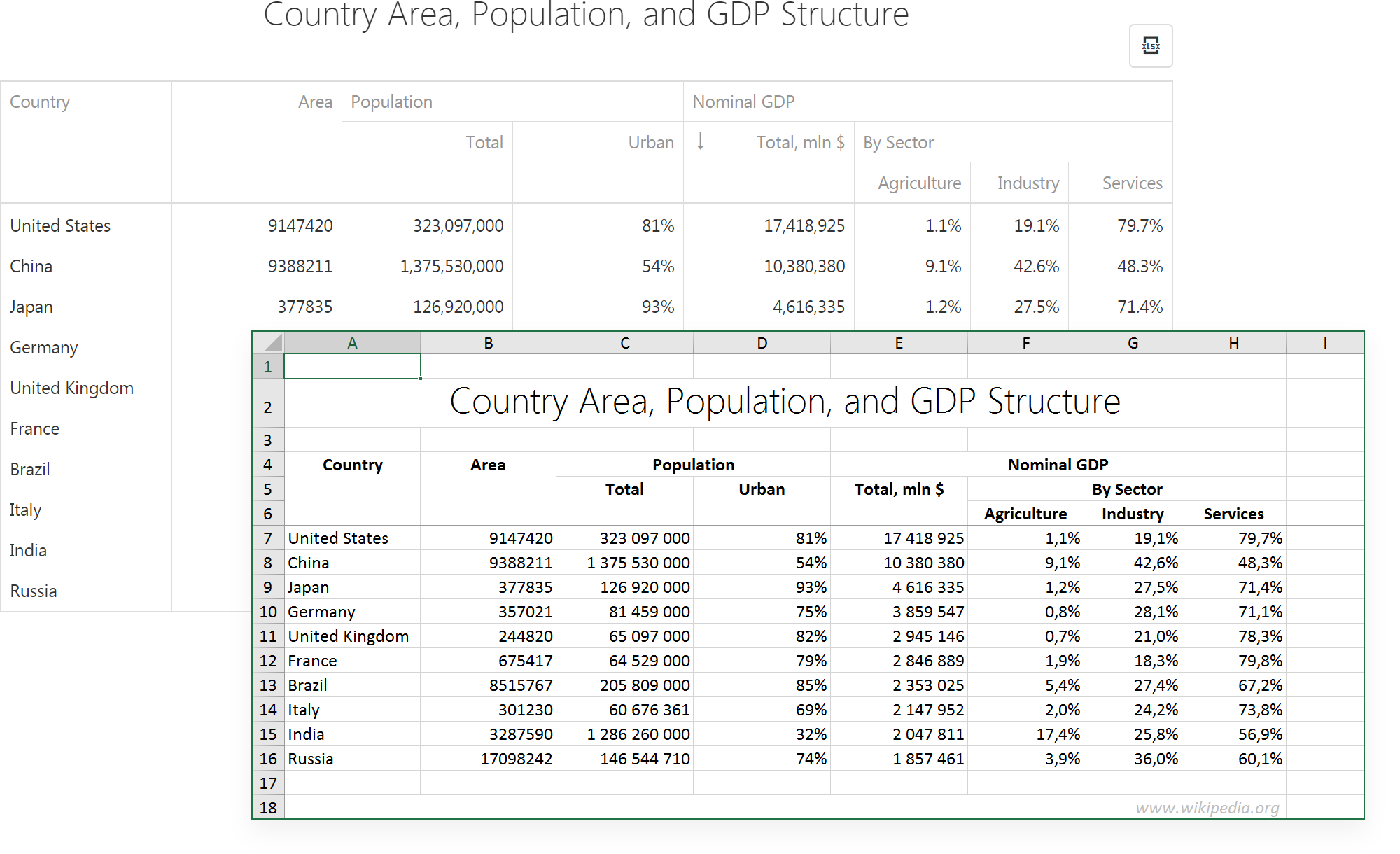The image size is (1400, 854).
Task: Click Russia in the web grid
Action: [x=33, y=591]
